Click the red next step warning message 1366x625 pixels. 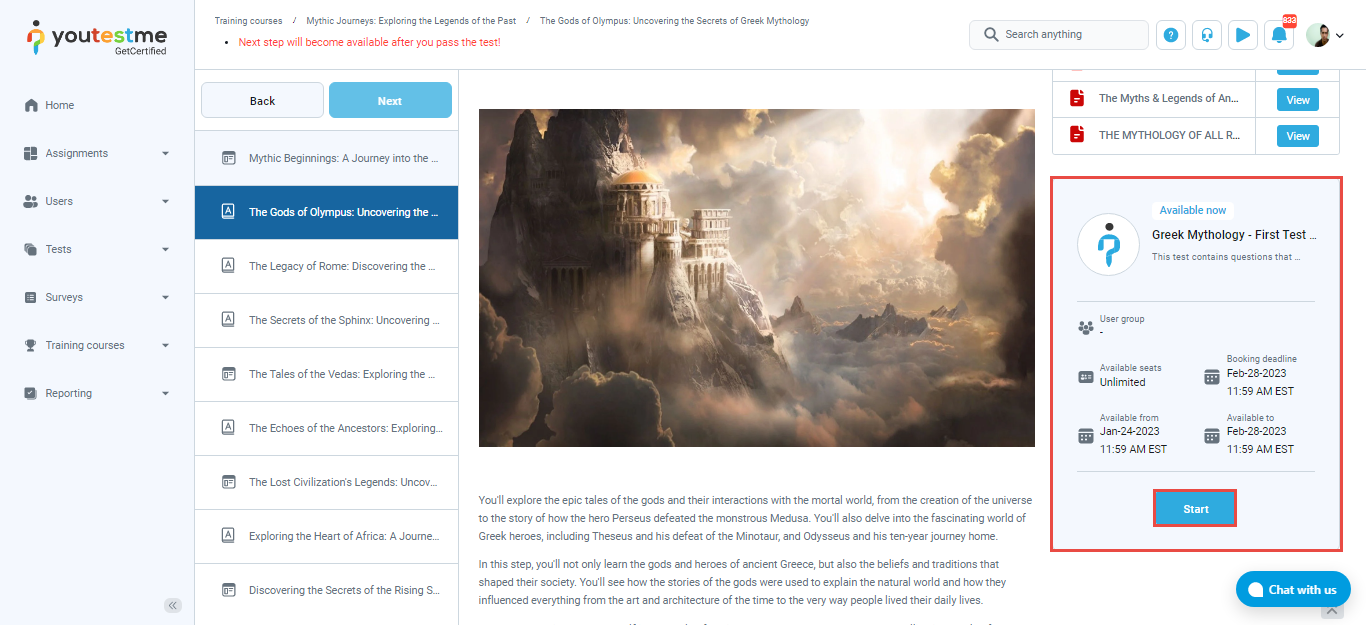369,42
